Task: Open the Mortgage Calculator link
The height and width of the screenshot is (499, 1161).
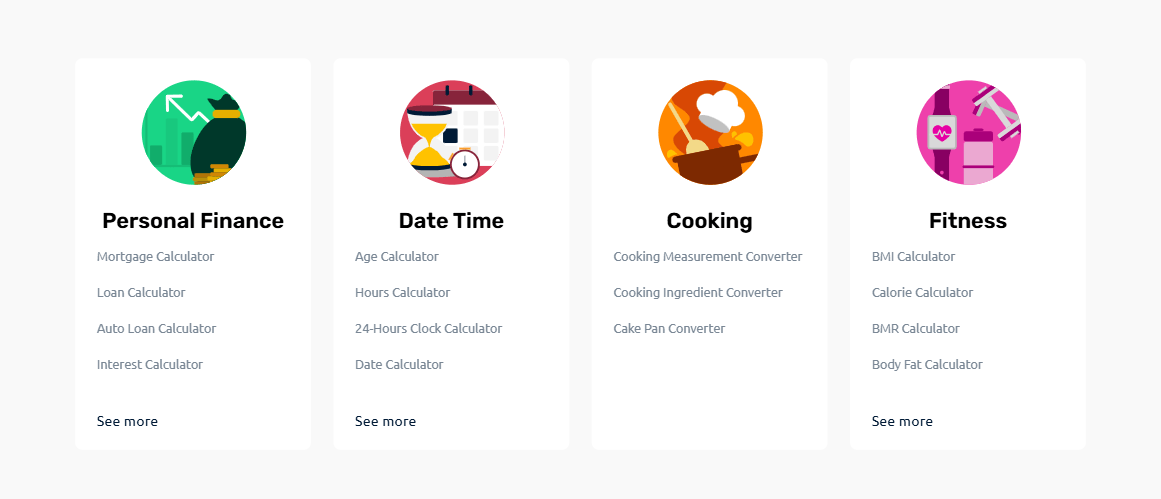Action: click(155, 257)
